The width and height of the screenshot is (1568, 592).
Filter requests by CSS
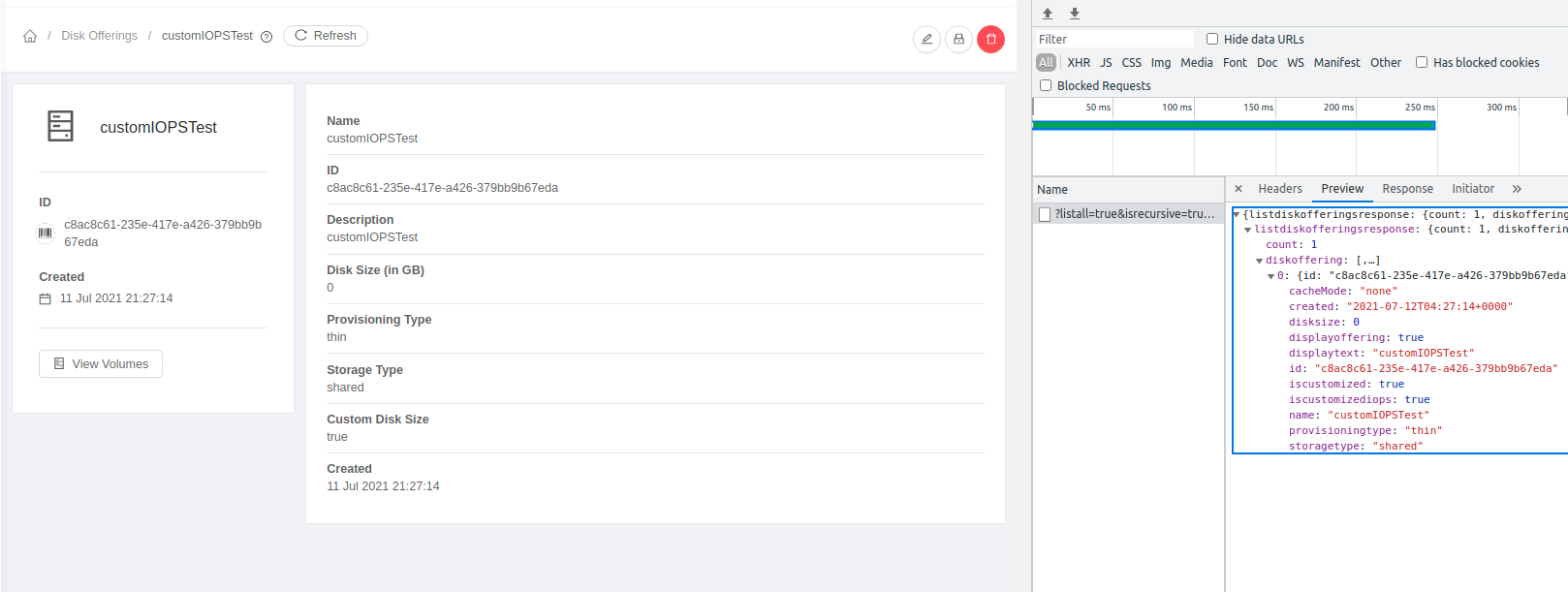point(1132,62)
